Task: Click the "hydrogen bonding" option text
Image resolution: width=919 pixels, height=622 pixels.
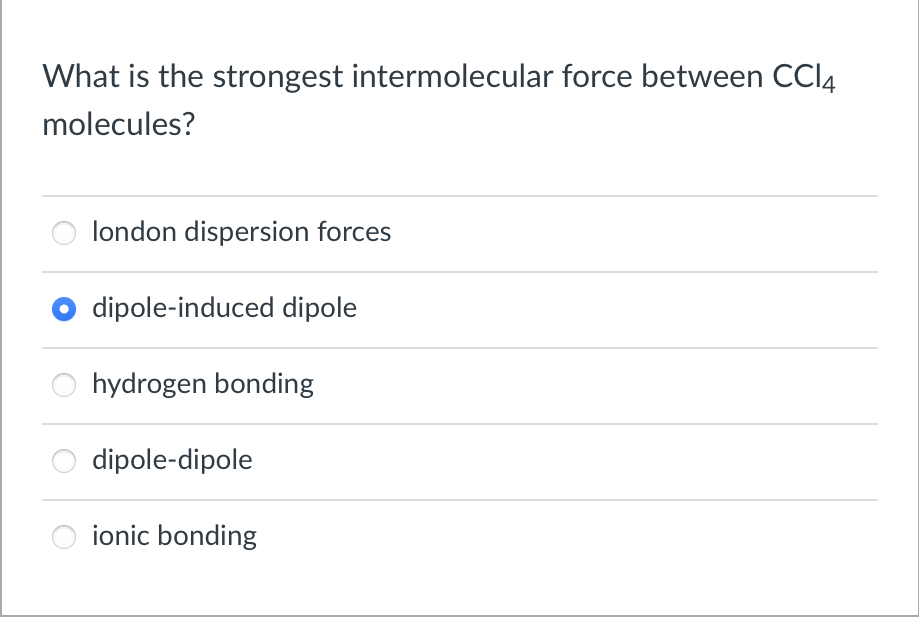Action: [202, 384]
